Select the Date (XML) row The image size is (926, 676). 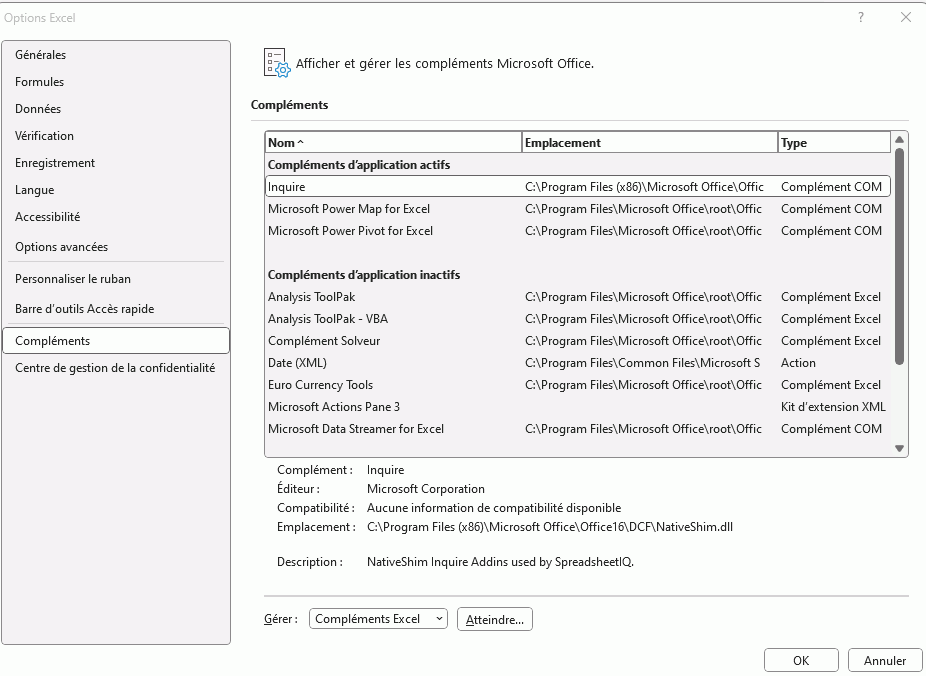point(578,363)
